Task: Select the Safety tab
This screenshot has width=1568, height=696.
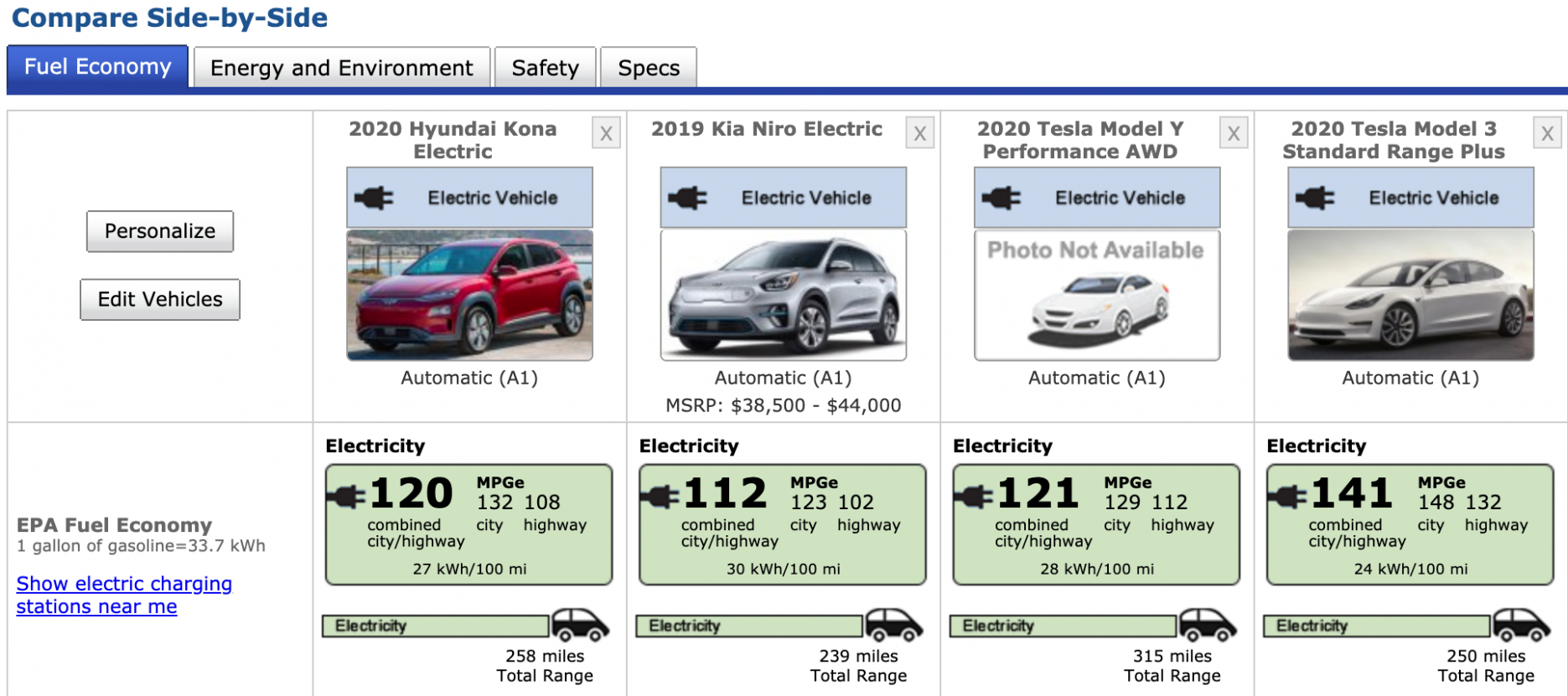Action: pos(545,68)
